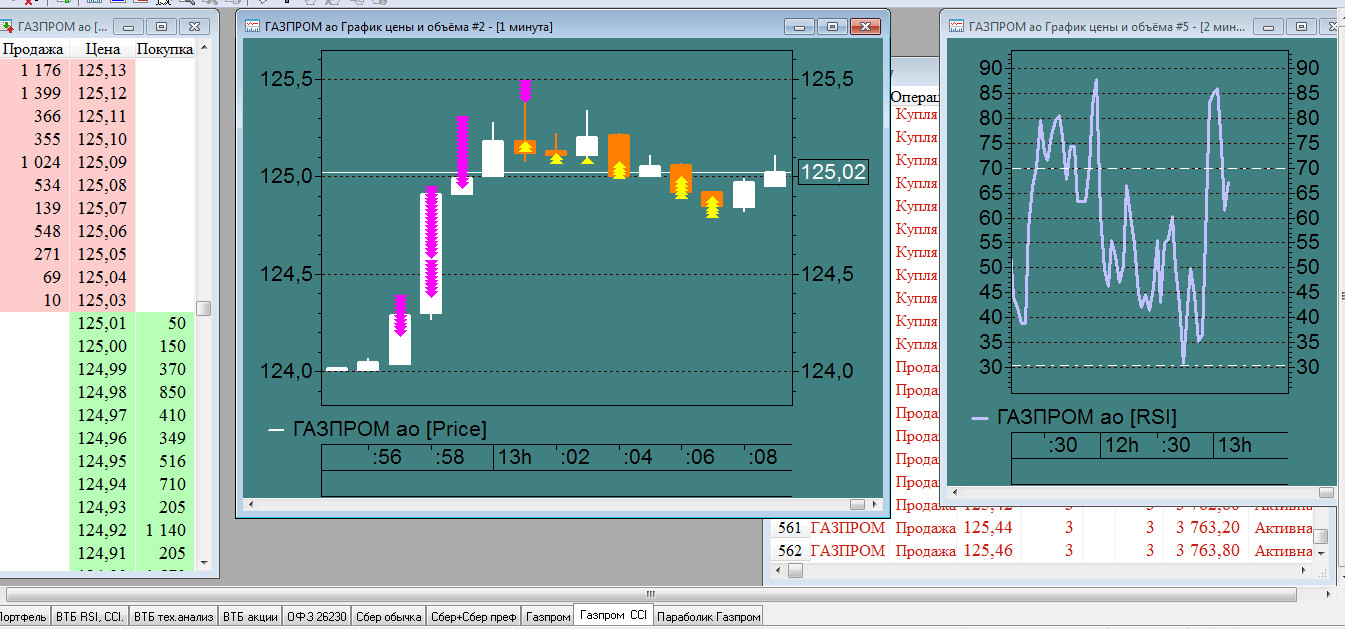Select the 125,12 price in order book

pos(102,93)
